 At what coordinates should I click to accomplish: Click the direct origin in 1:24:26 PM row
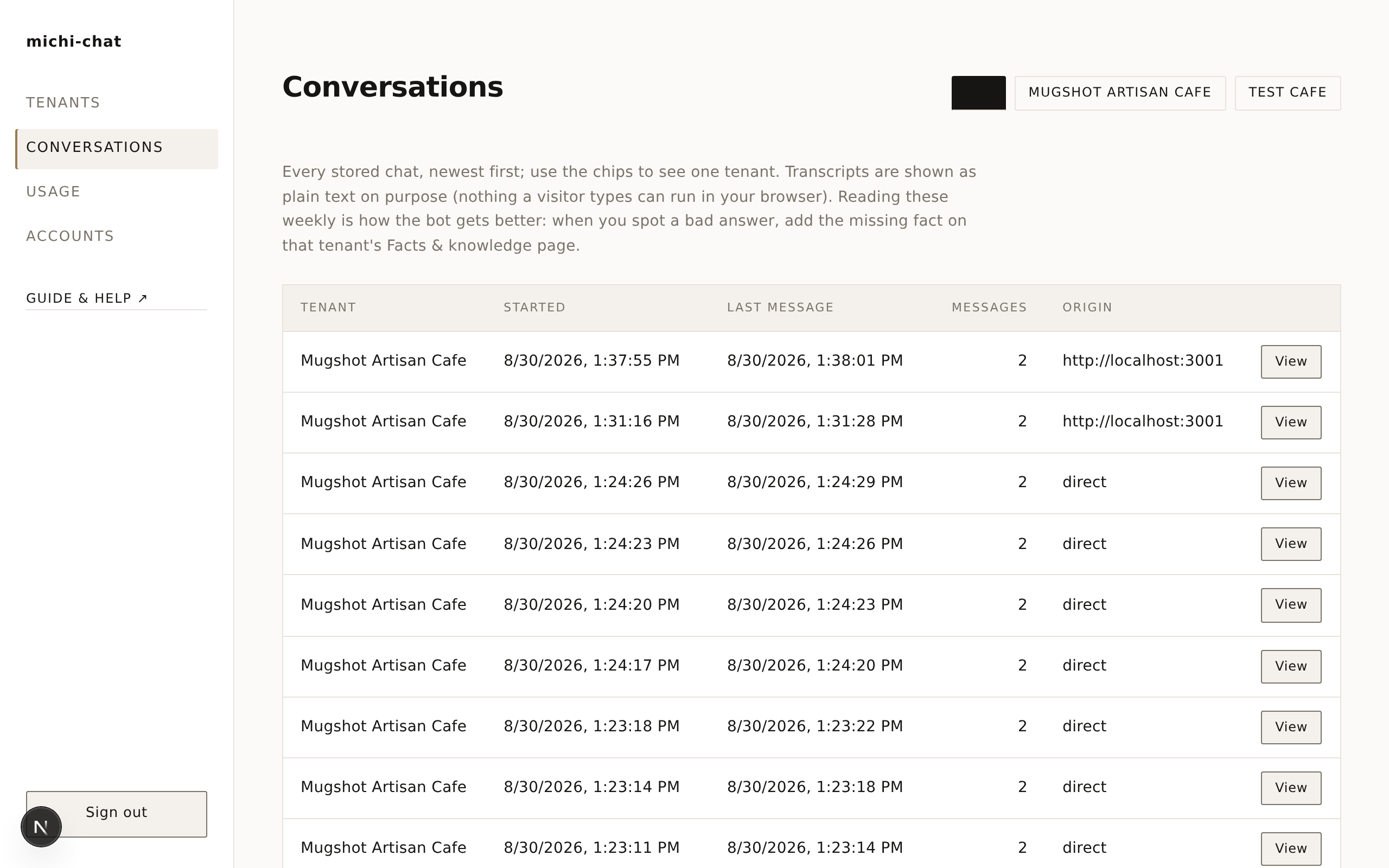click(x=1084, y=482)
